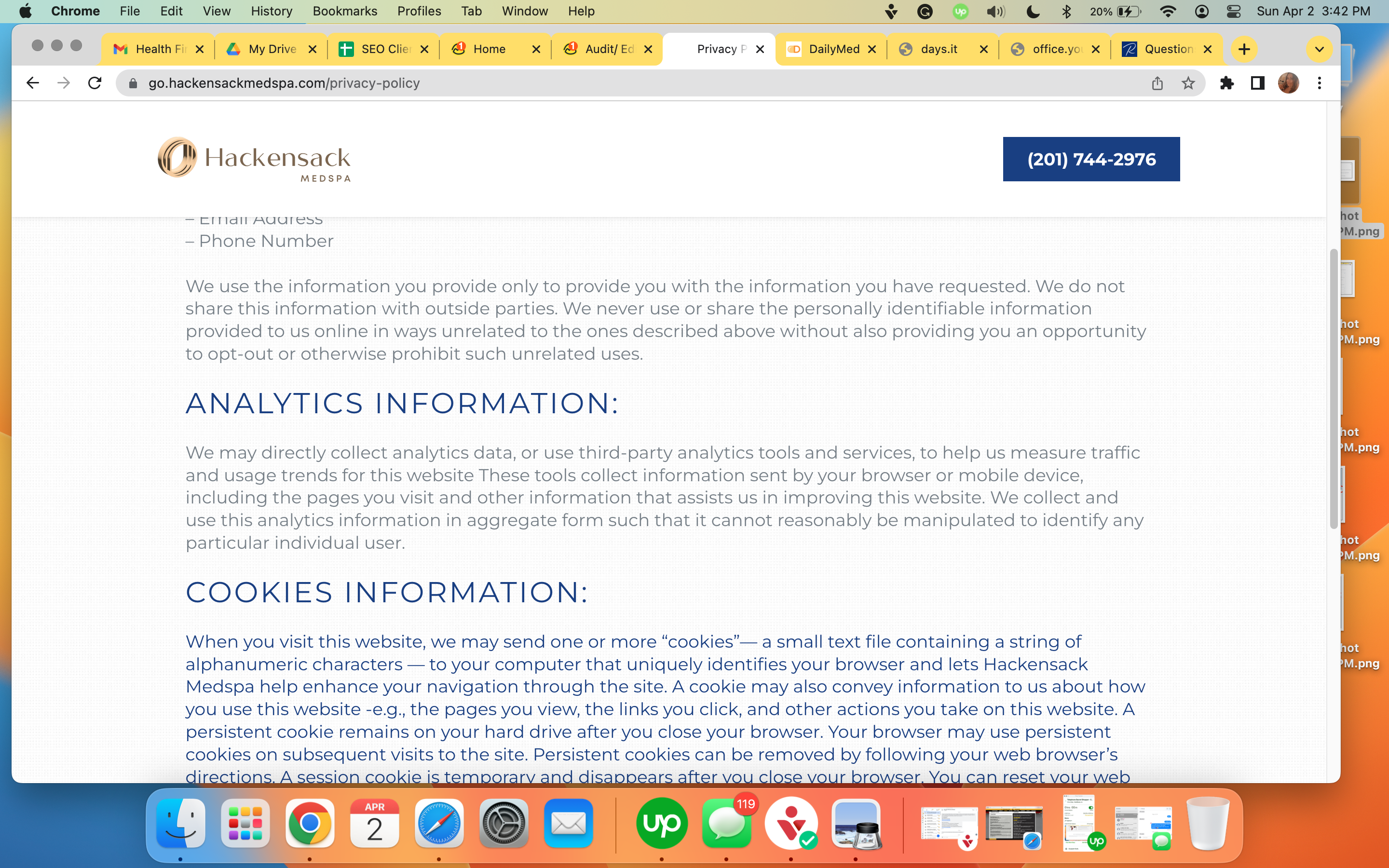Open the Wi-Fi status menu
Image resolution: width=1389 pixels, height=868 pixels.
[1168, 11]
